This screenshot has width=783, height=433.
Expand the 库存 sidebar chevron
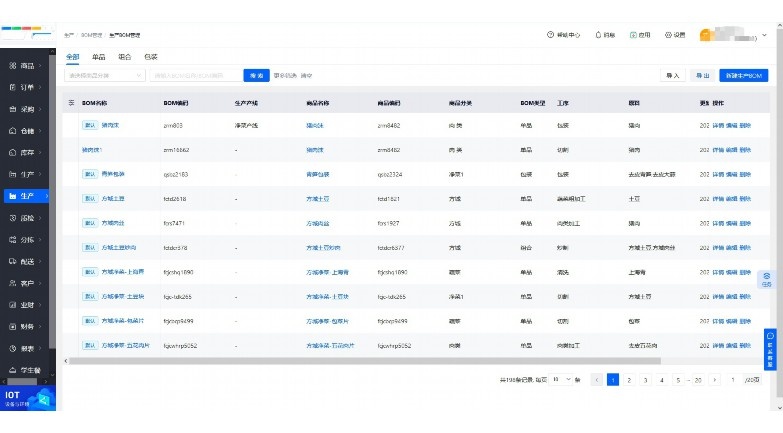coord(40,152)
